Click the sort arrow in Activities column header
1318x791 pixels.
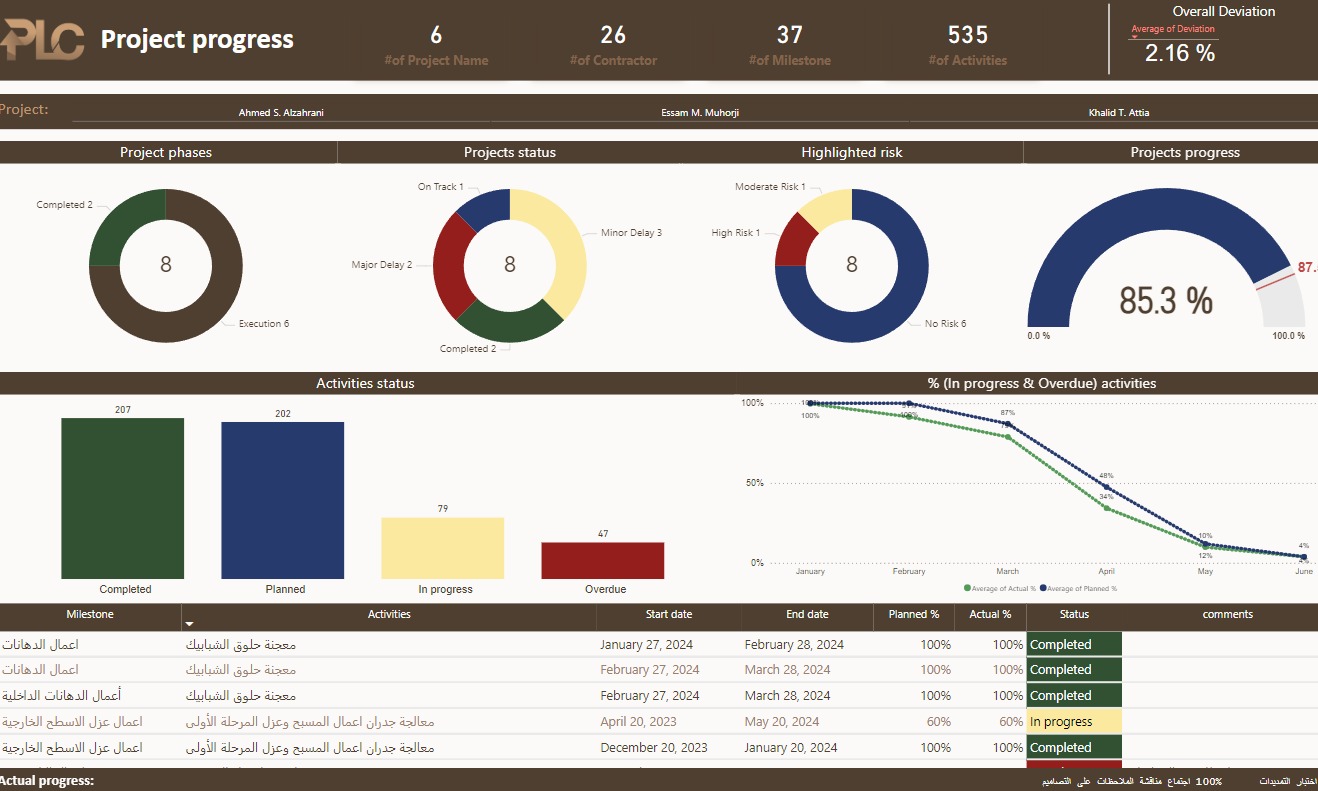click(190, 624)
